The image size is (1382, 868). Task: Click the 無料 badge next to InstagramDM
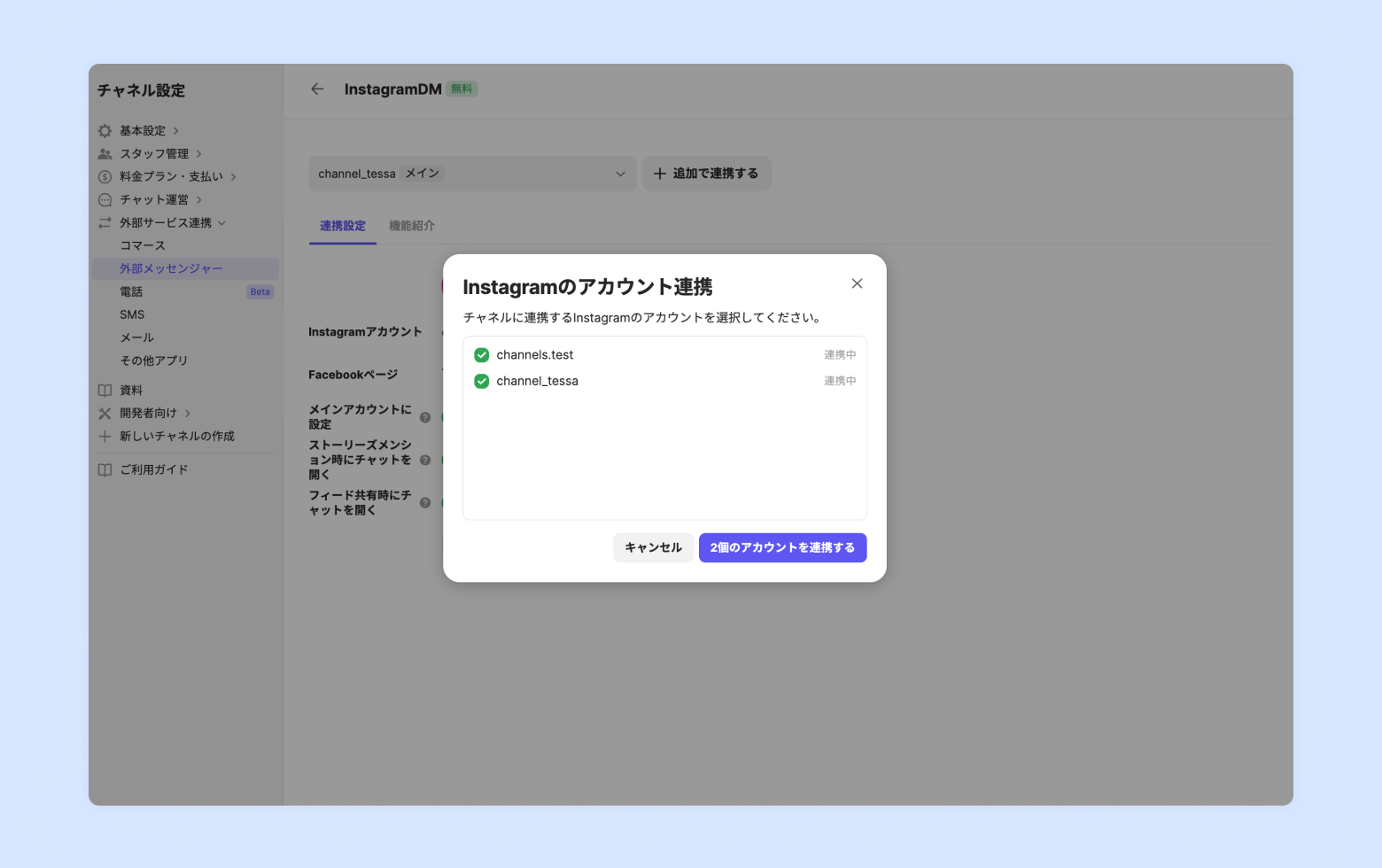[x=462, y=89]
